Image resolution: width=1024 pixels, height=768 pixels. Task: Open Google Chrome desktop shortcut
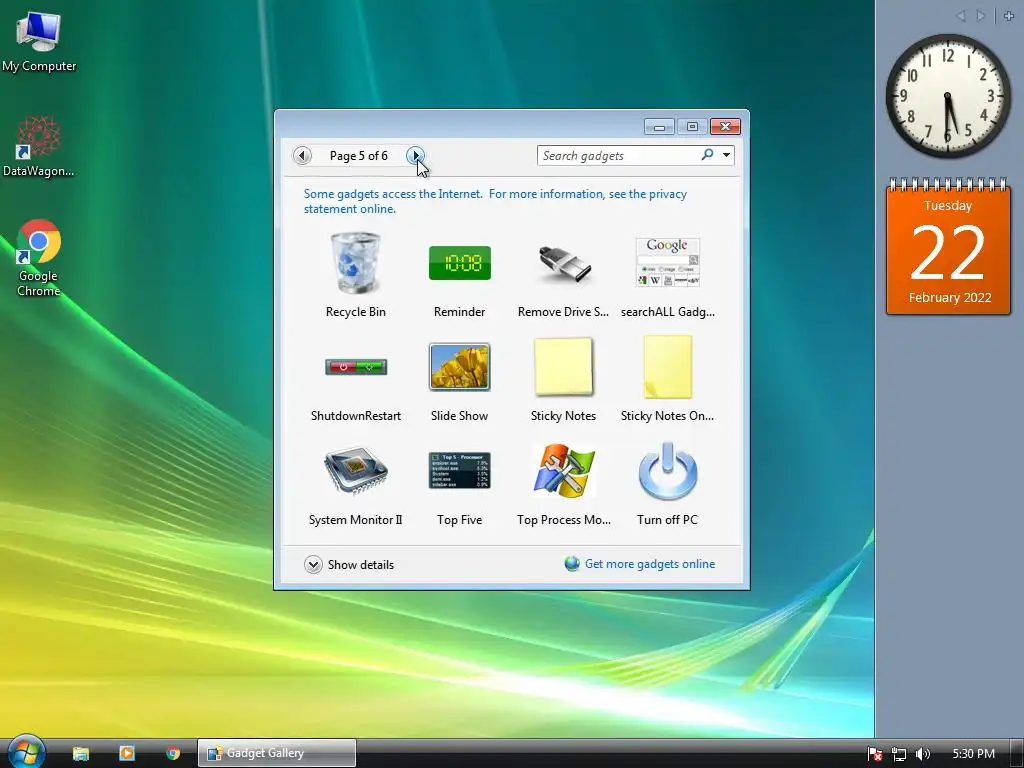(39, 259)
